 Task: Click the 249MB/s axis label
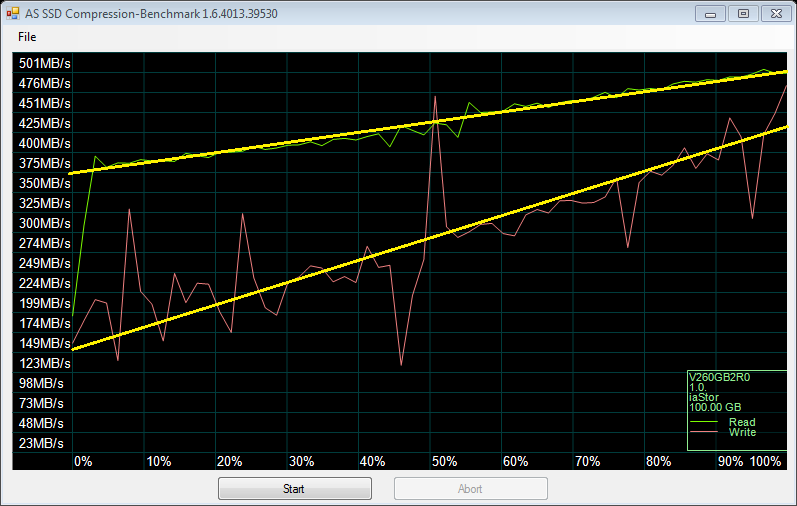tap(45, 263)
